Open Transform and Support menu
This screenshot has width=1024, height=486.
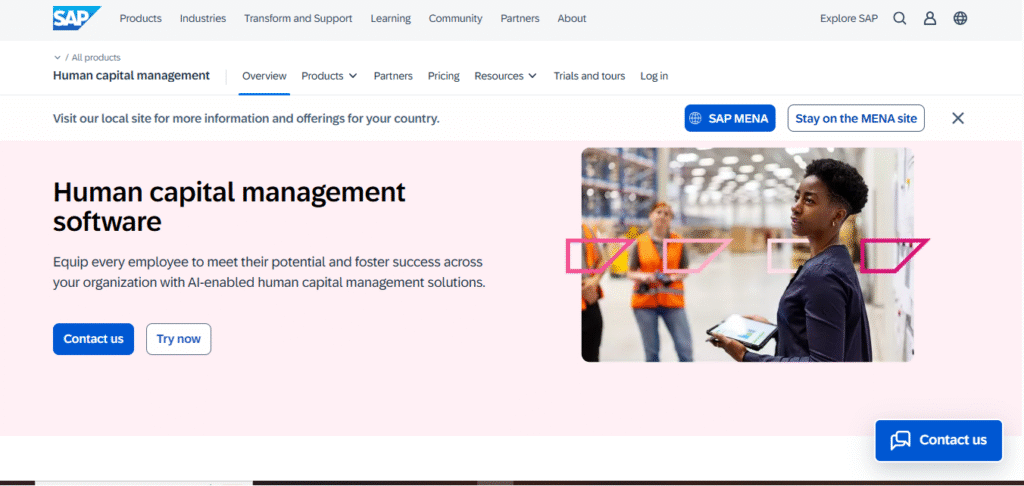point(298,18)
